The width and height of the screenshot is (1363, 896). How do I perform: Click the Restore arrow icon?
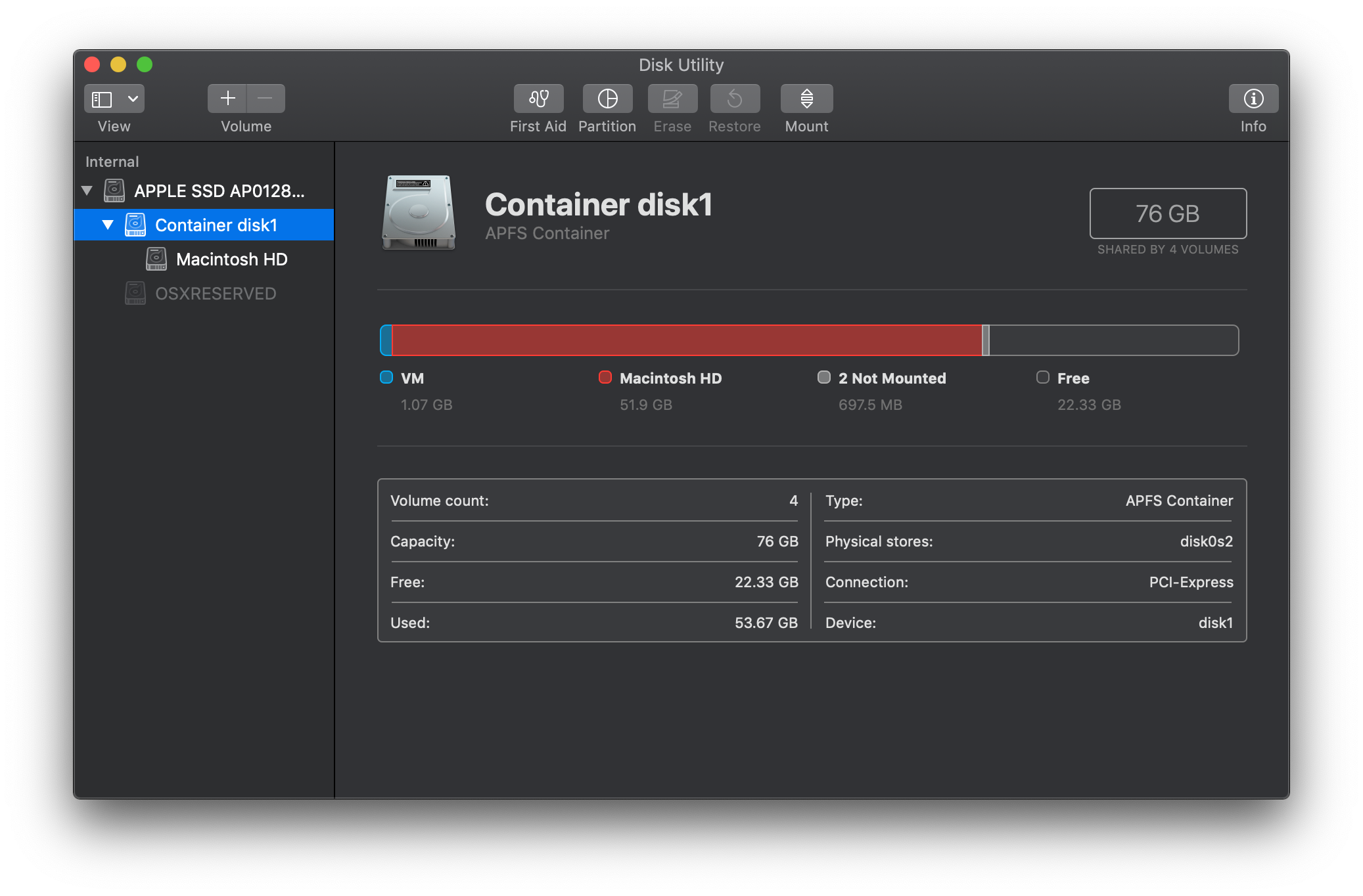tap(735, 99)
